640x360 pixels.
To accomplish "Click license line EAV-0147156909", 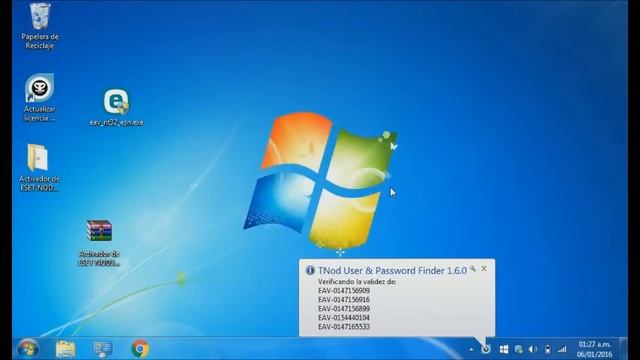I will click(344, 291).
